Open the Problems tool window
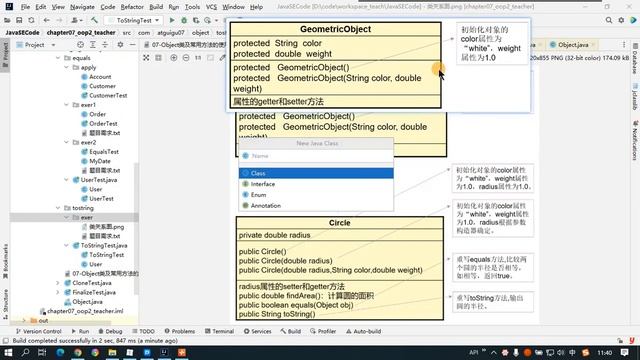The height and width of the screenshot is (360, 640). coord(180,331)
